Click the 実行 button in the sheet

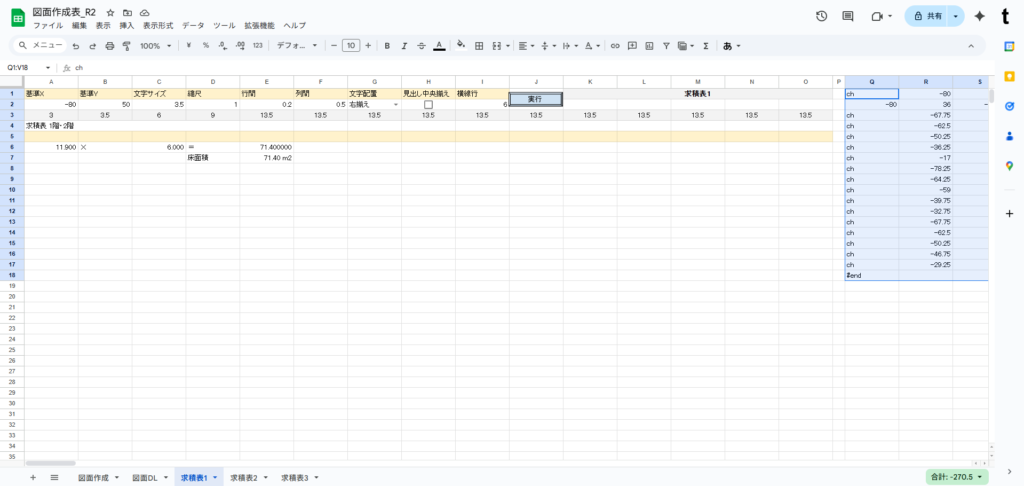[536, 99]
